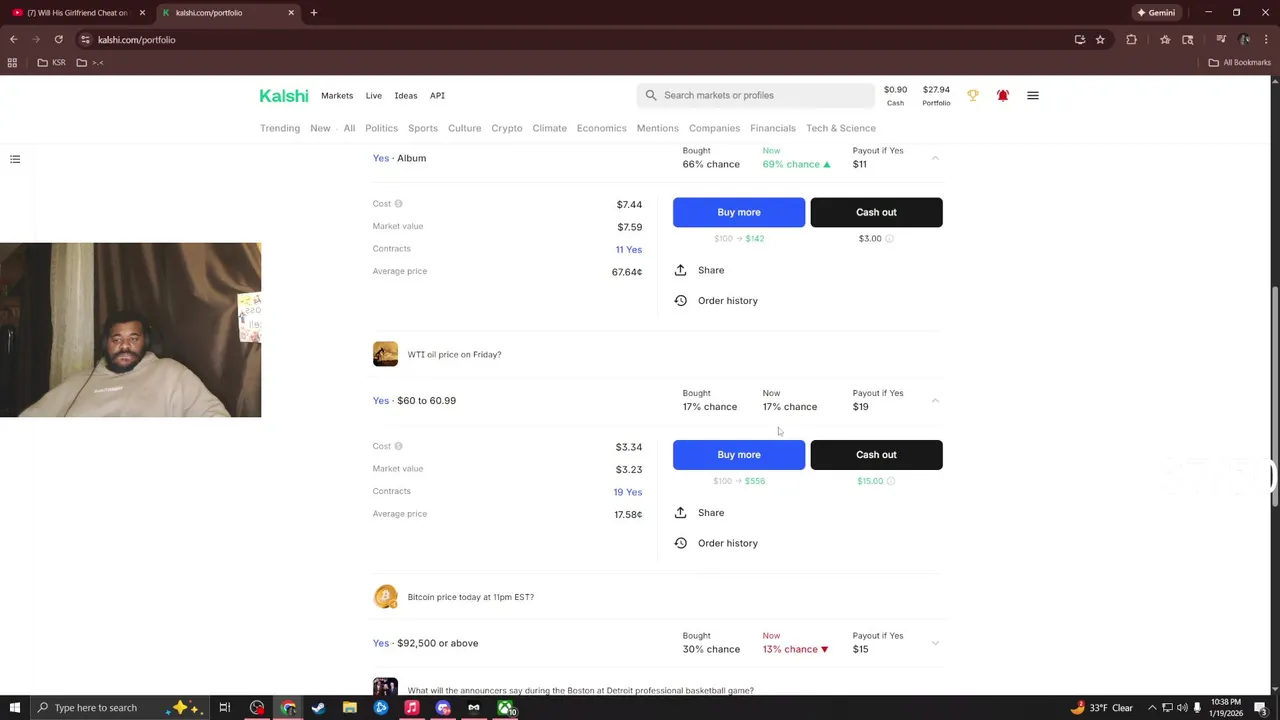This screenshot has height=720, width=1280.
Task: Select the Sports category
Action: point(423,128)
